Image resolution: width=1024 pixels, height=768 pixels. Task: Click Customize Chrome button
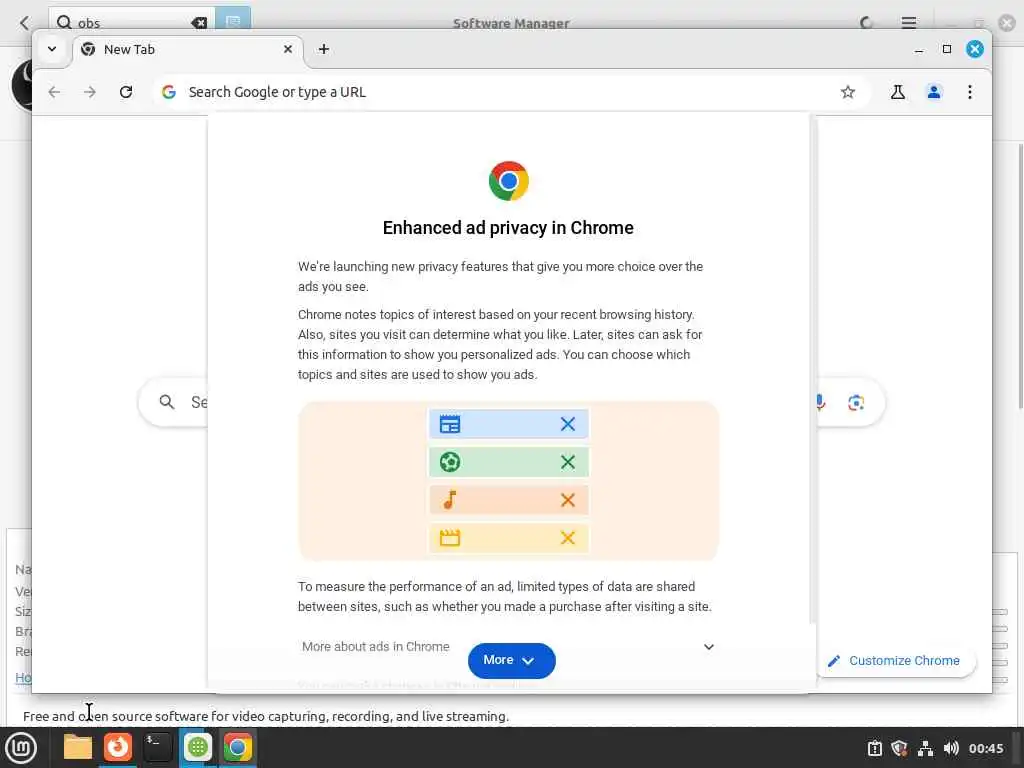coord(895,661)
